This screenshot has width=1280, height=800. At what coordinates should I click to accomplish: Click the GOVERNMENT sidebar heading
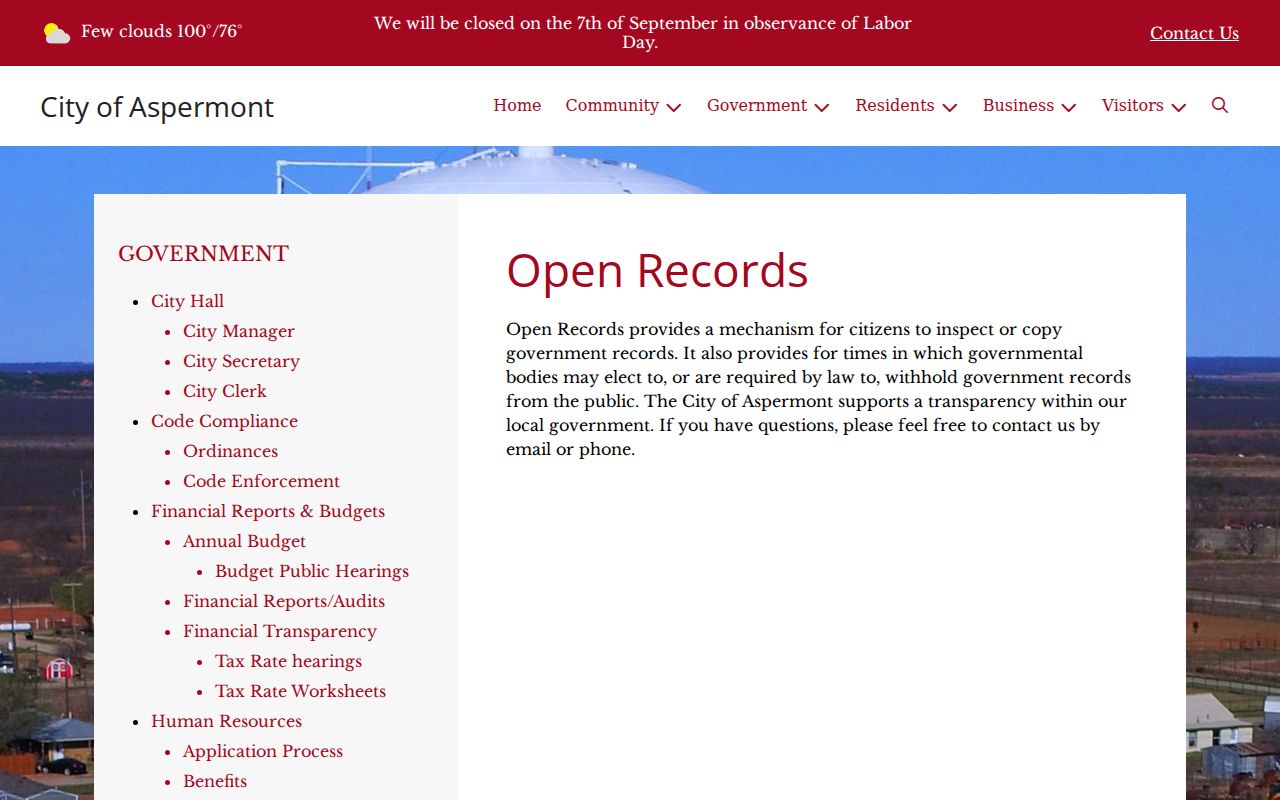pyautogui.click(x=203, y=254)
